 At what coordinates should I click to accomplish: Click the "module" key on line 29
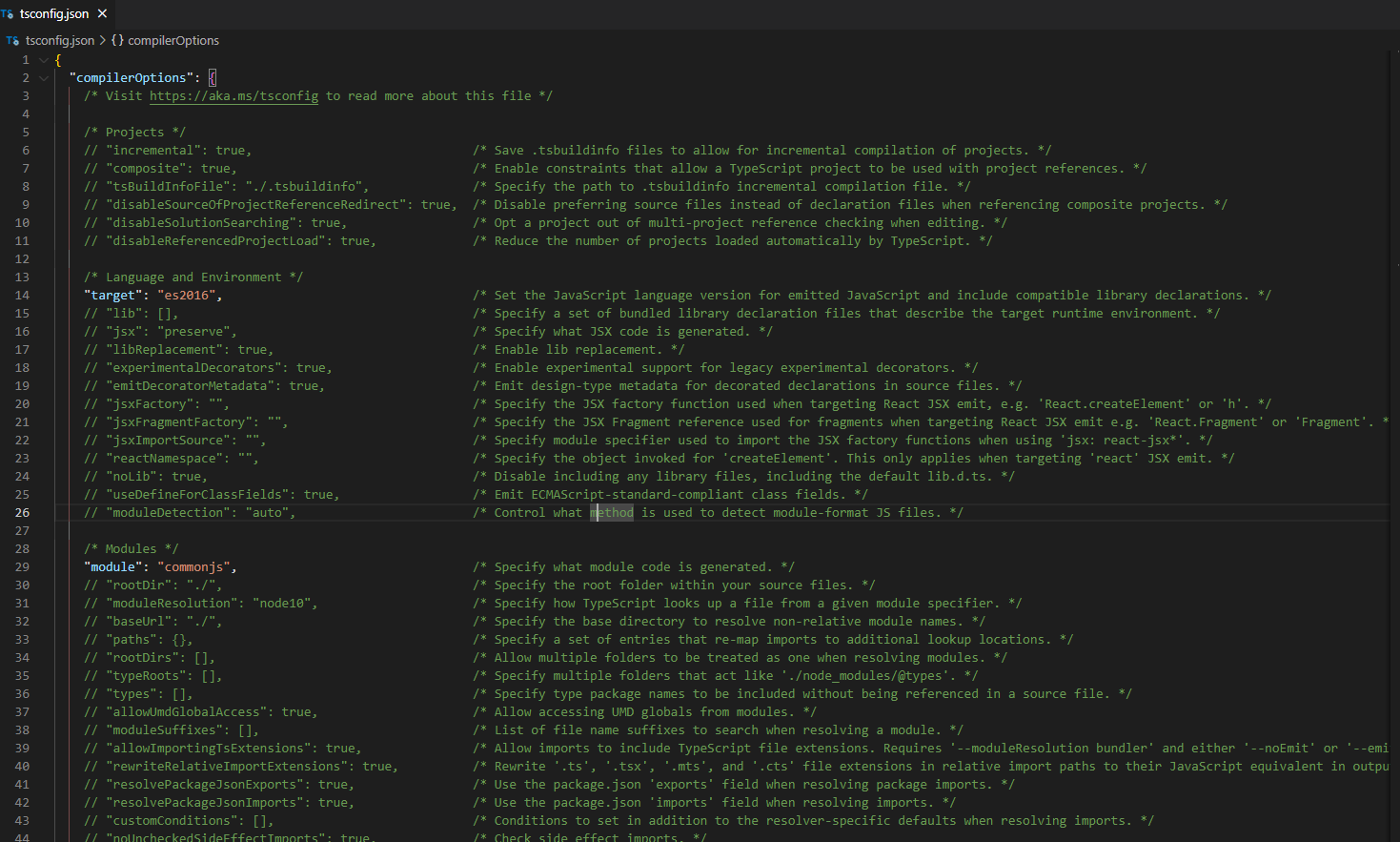tap(113, 567)
